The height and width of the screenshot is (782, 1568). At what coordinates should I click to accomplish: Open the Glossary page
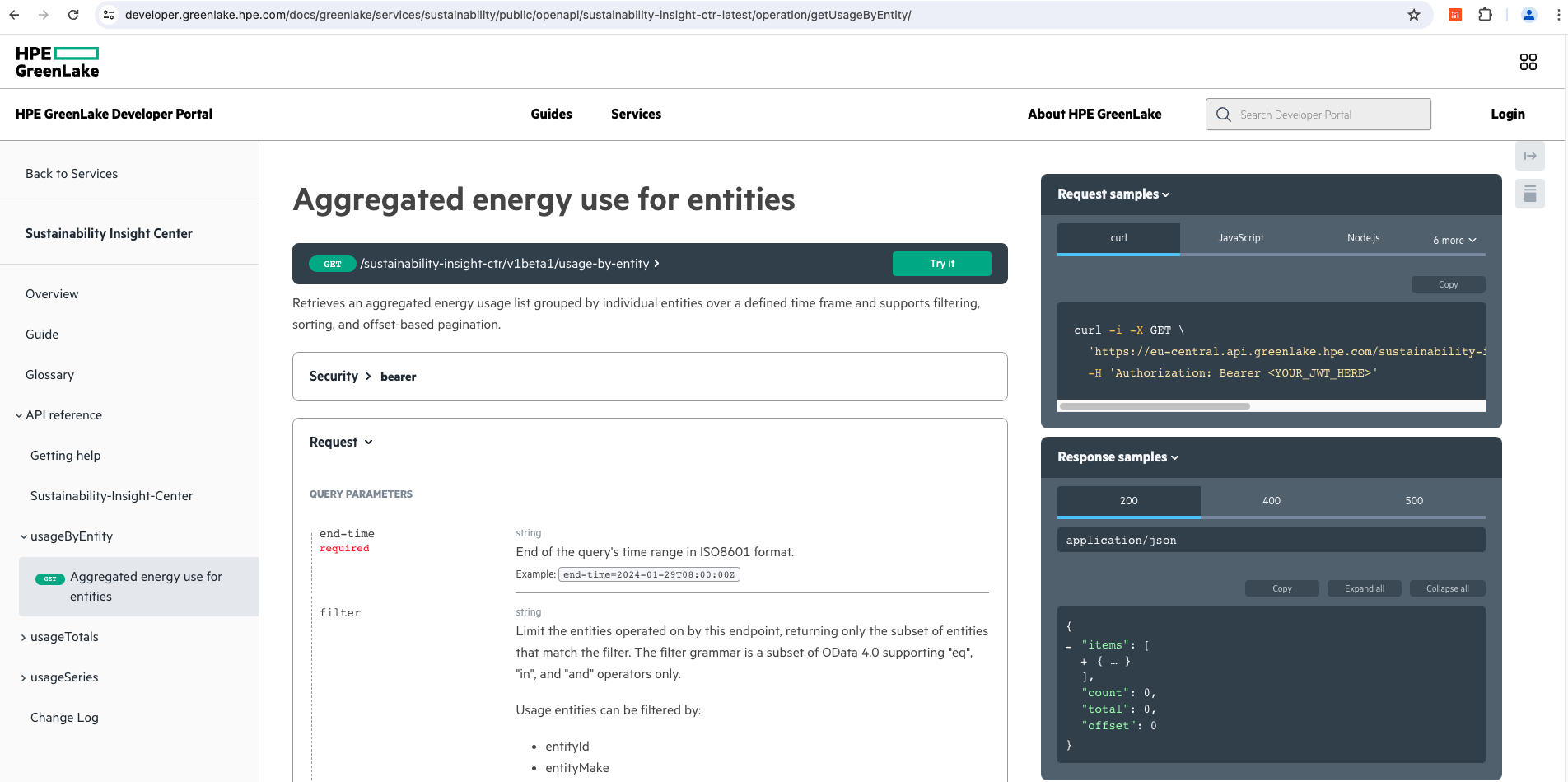(x=49, y=375)
